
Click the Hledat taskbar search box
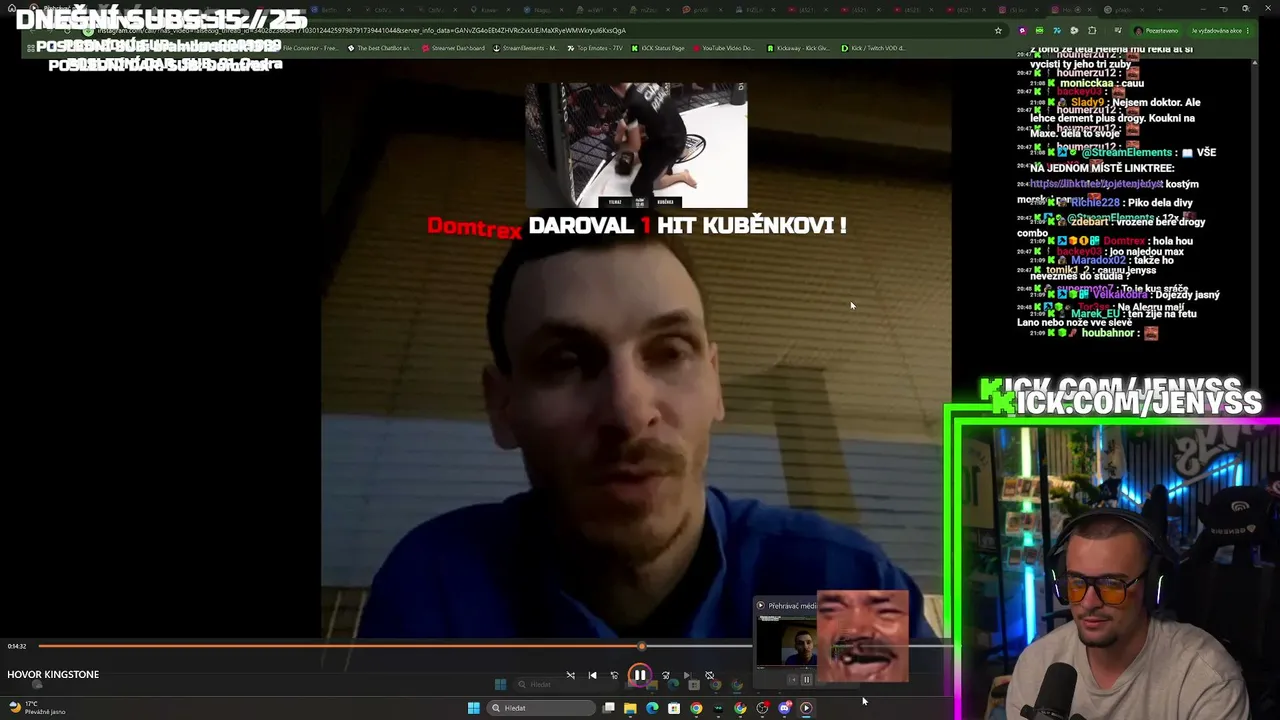[x=540, y=708]
